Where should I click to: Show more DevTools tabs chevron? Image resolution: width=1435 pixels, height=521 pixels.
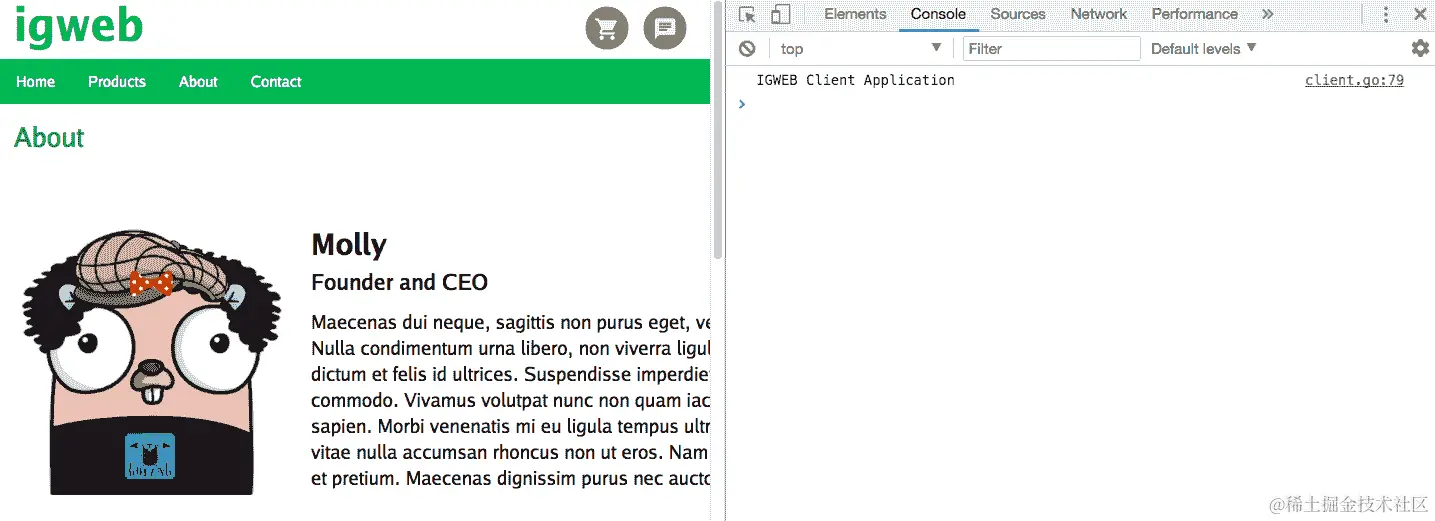tap(1268, 14)
